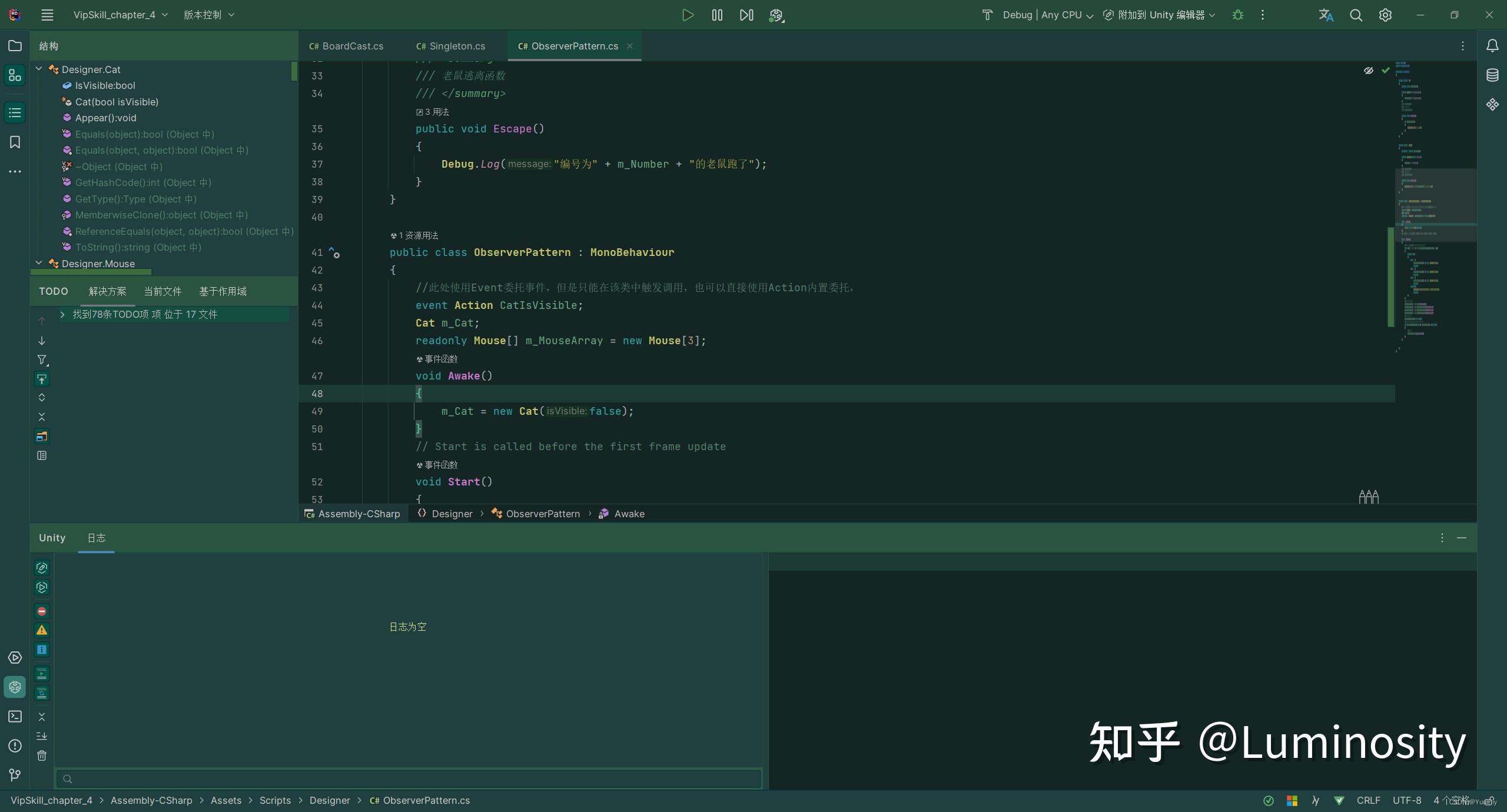Toggle info messages in the Unity log panel
1507x812 pixels.
[x=41, y=650]
